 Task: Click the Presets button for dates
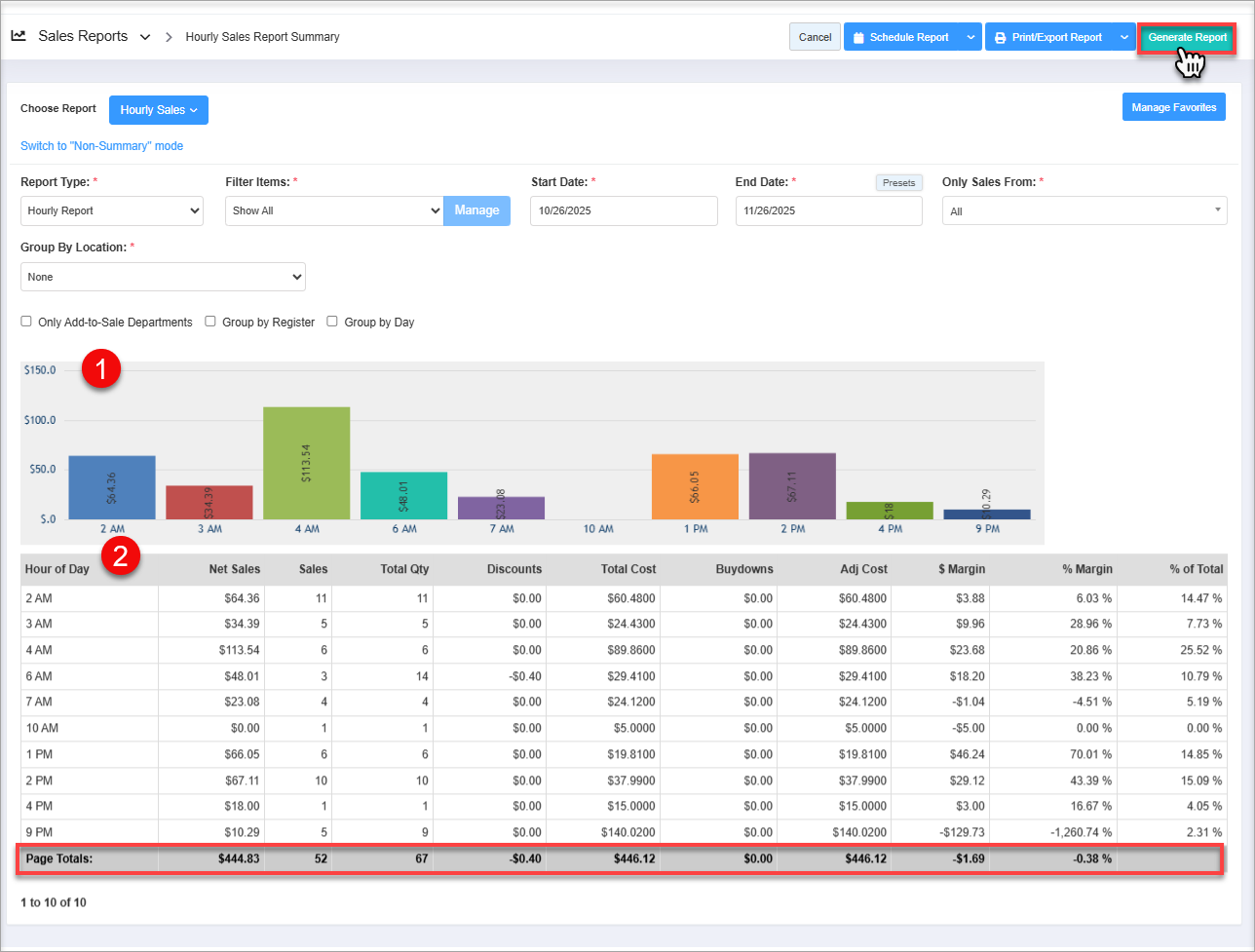coord(898,183)
